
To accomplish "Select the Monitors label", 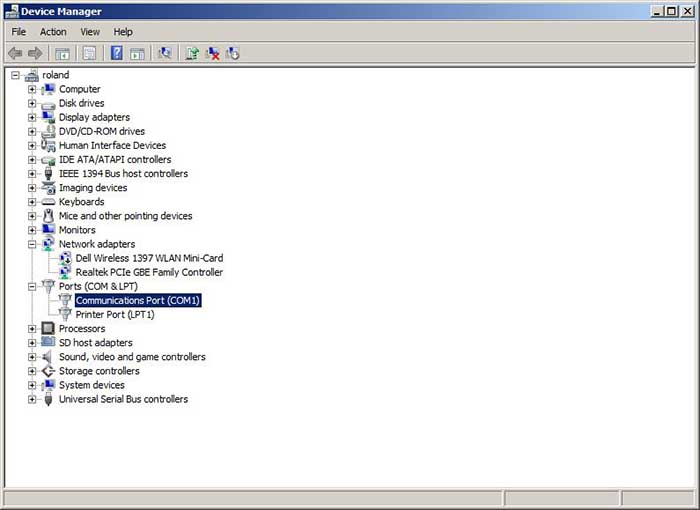I will (77, 230).
